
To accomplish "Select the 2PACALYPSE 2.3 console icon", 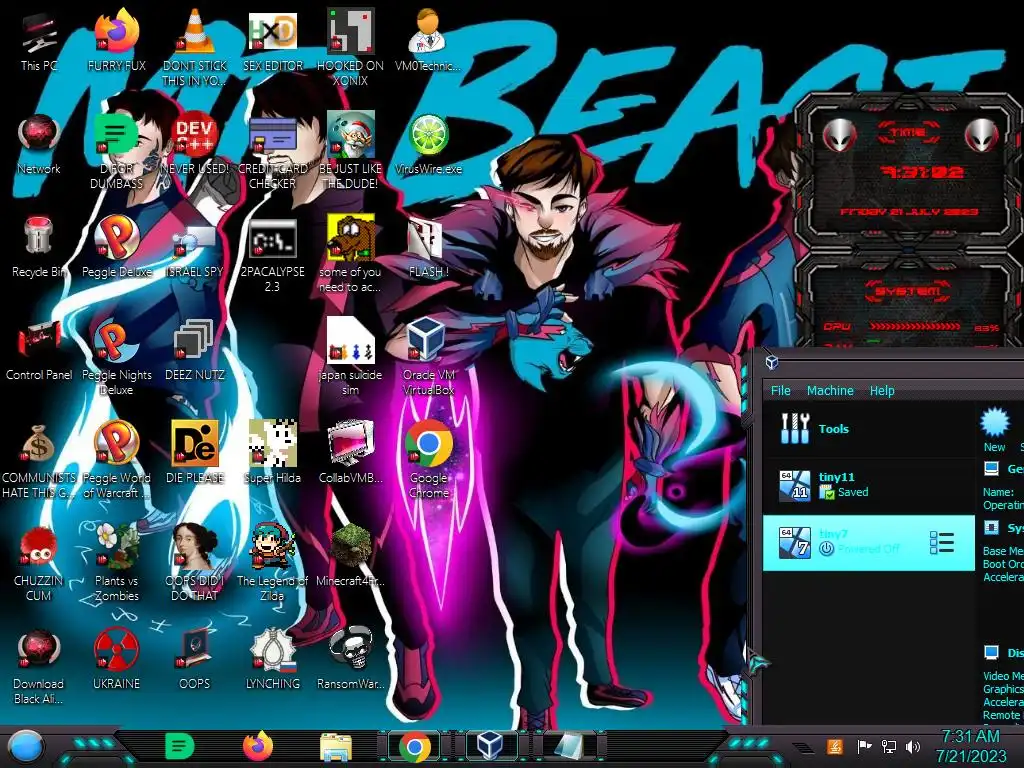I will tap(272, 255).
